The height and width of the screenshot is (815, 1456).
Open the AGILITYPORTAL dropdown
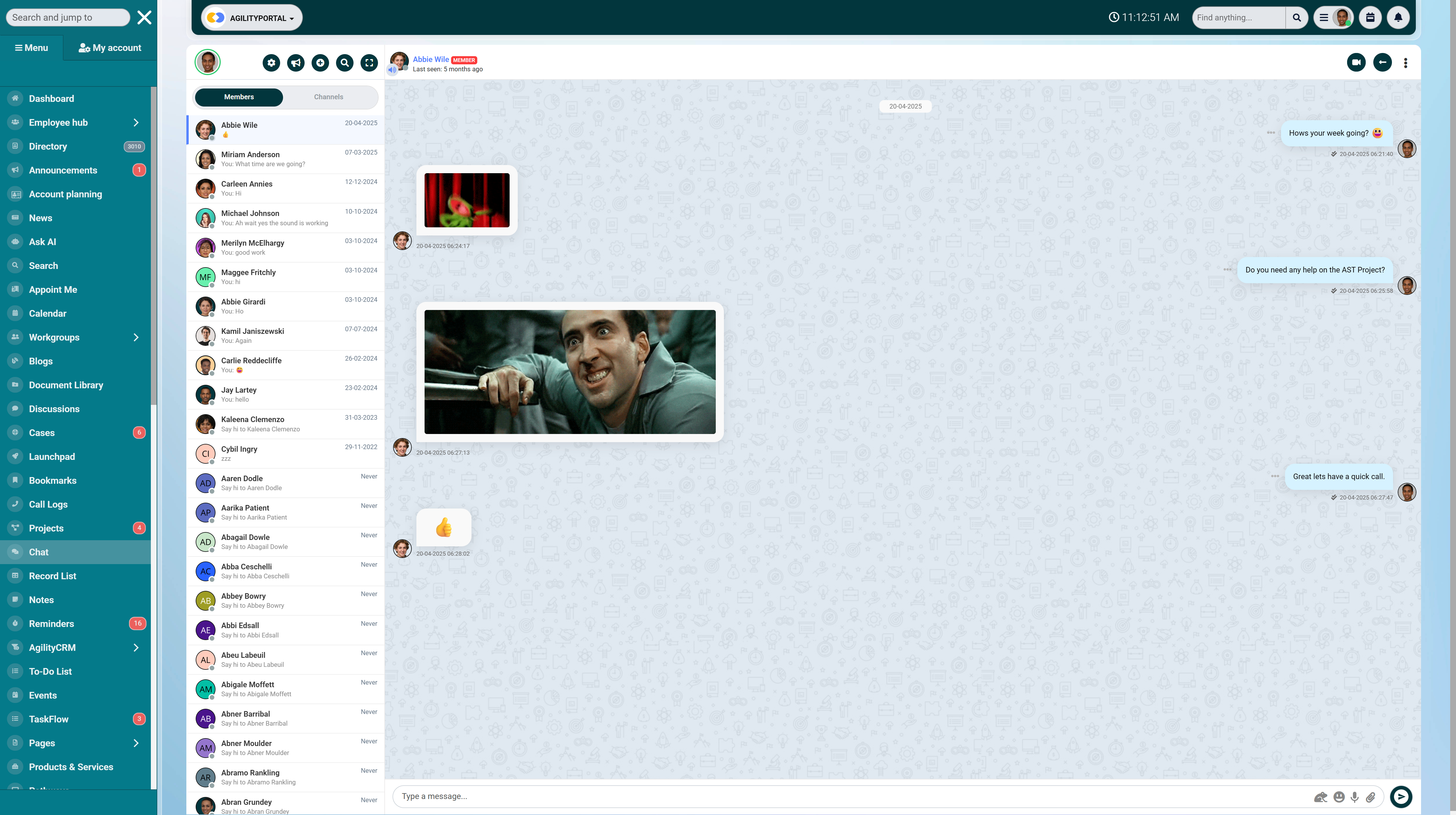pyautogui.click(x=252, y=18)
